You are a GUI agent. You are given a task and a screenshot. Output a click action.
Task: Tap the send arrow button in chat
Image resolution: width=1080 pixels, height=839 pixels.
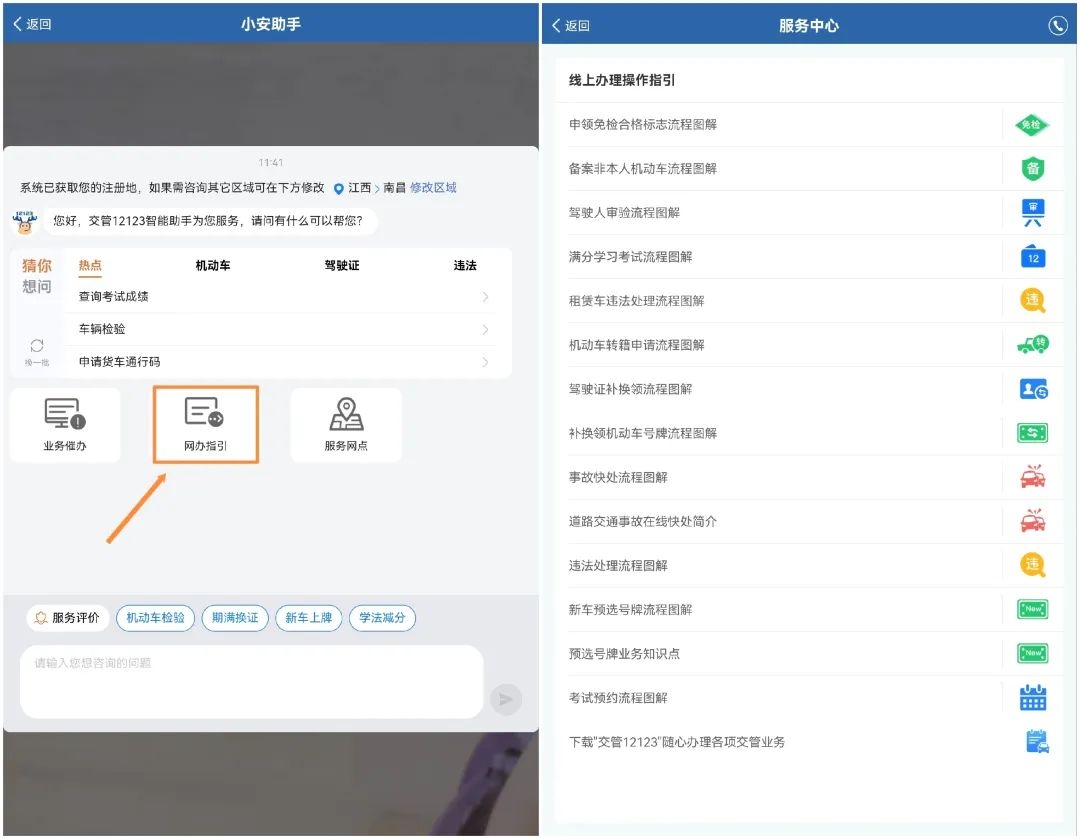506,699
